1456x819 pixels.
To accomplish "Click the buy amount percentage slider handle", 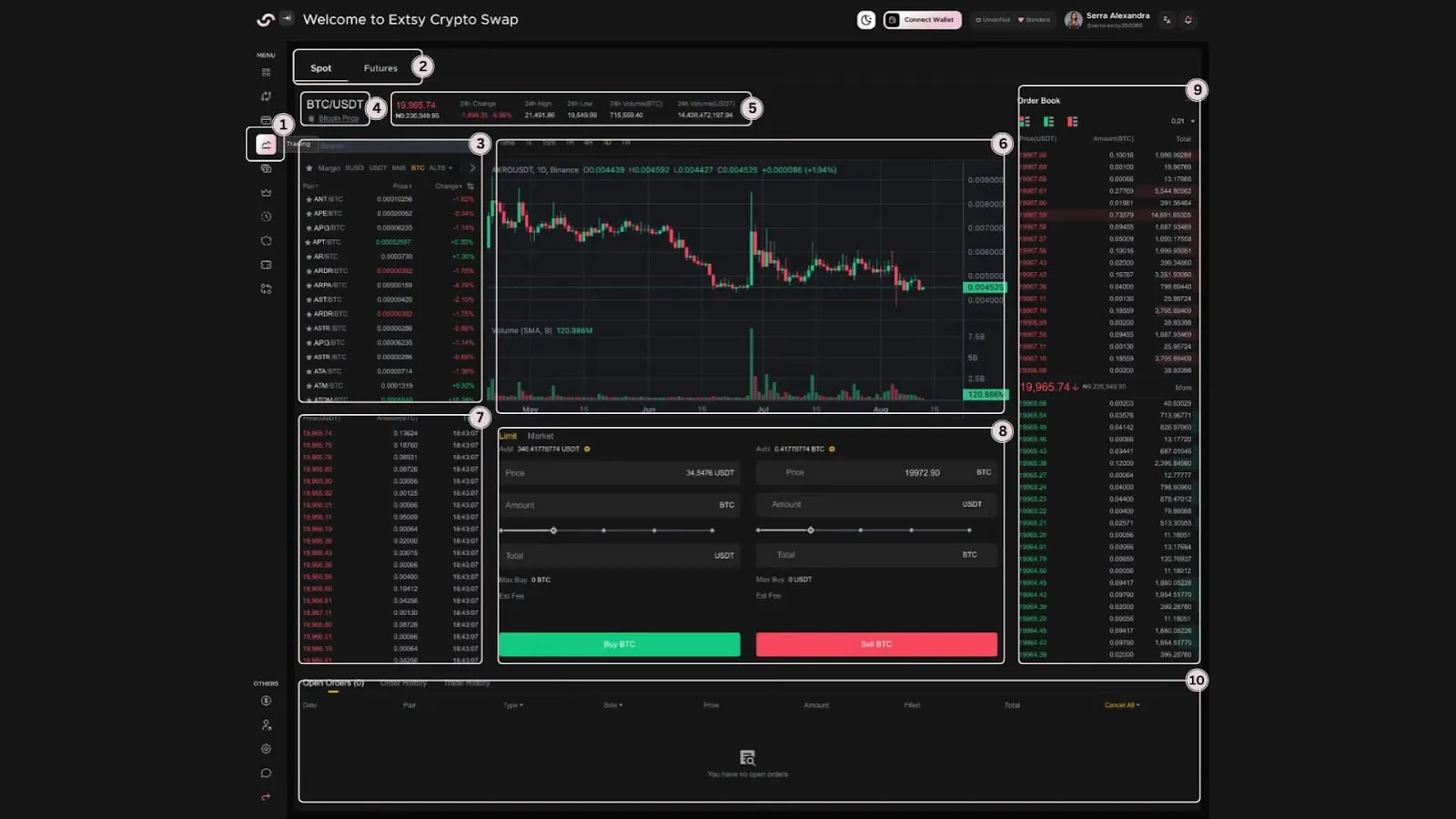I will coord(553,531).
